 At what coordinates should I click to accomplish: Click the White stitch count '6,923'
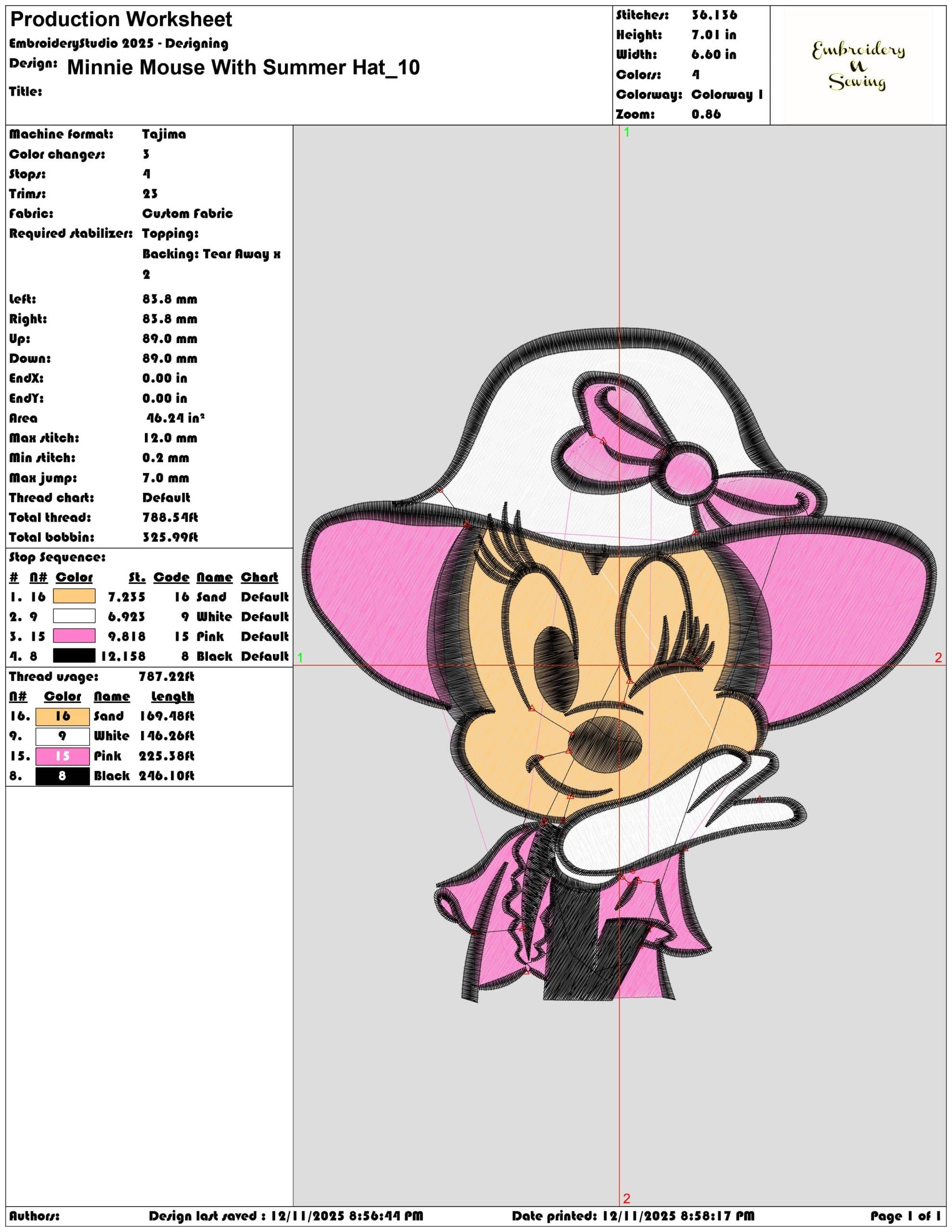click(127, 616)
